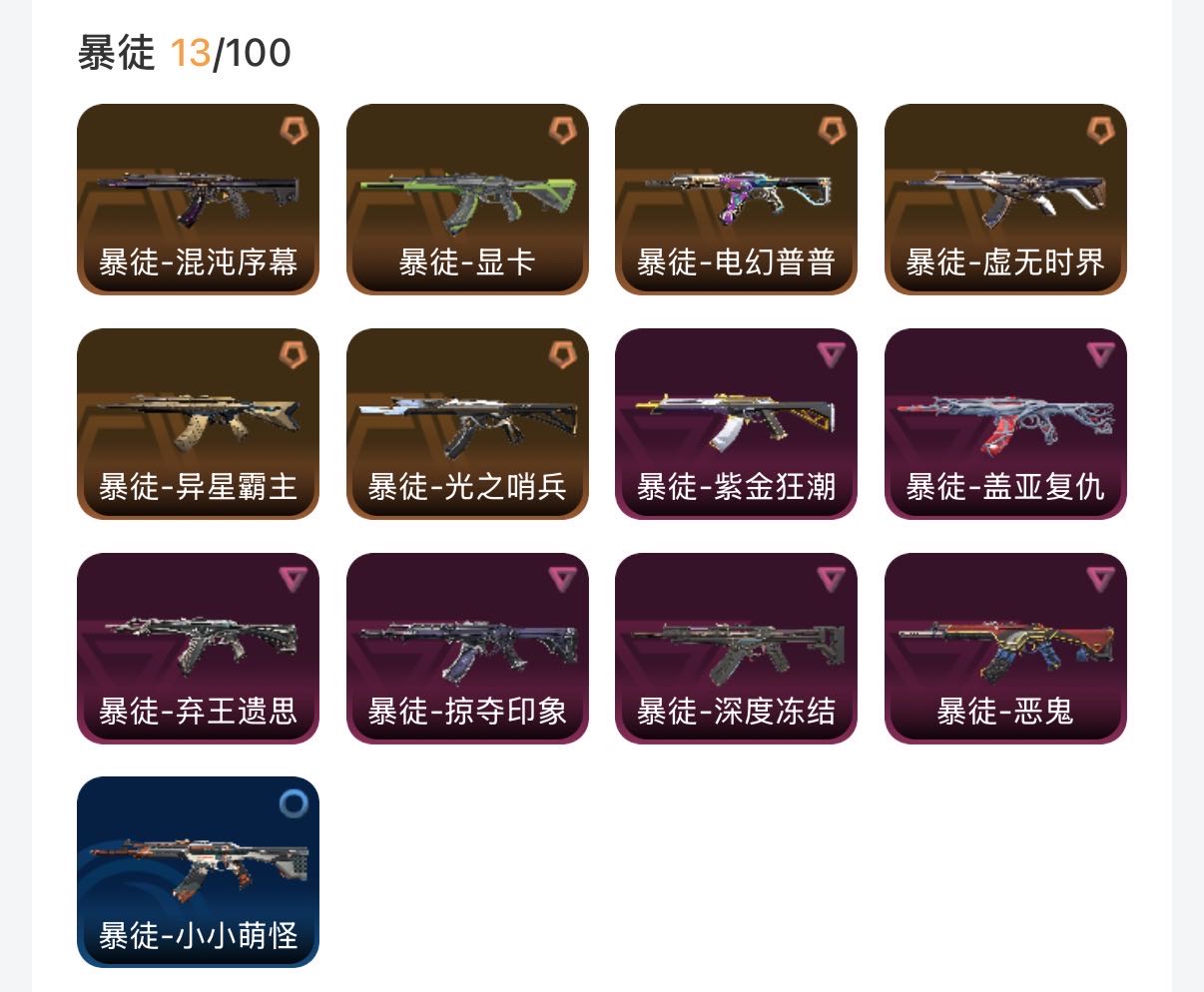
Task: Open the 暴徒-光之哨兵 skin card
Action: coord(467,424)
